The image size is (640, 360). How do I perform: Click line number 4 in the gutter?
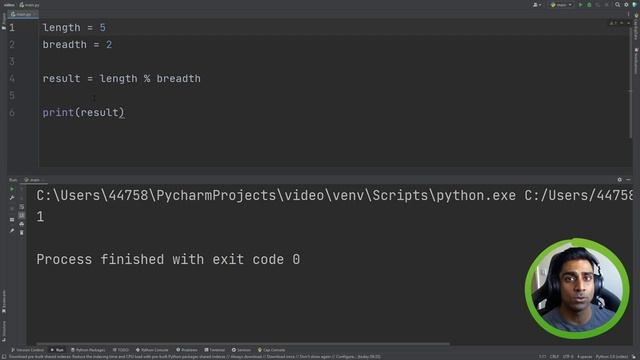[12, 78]
